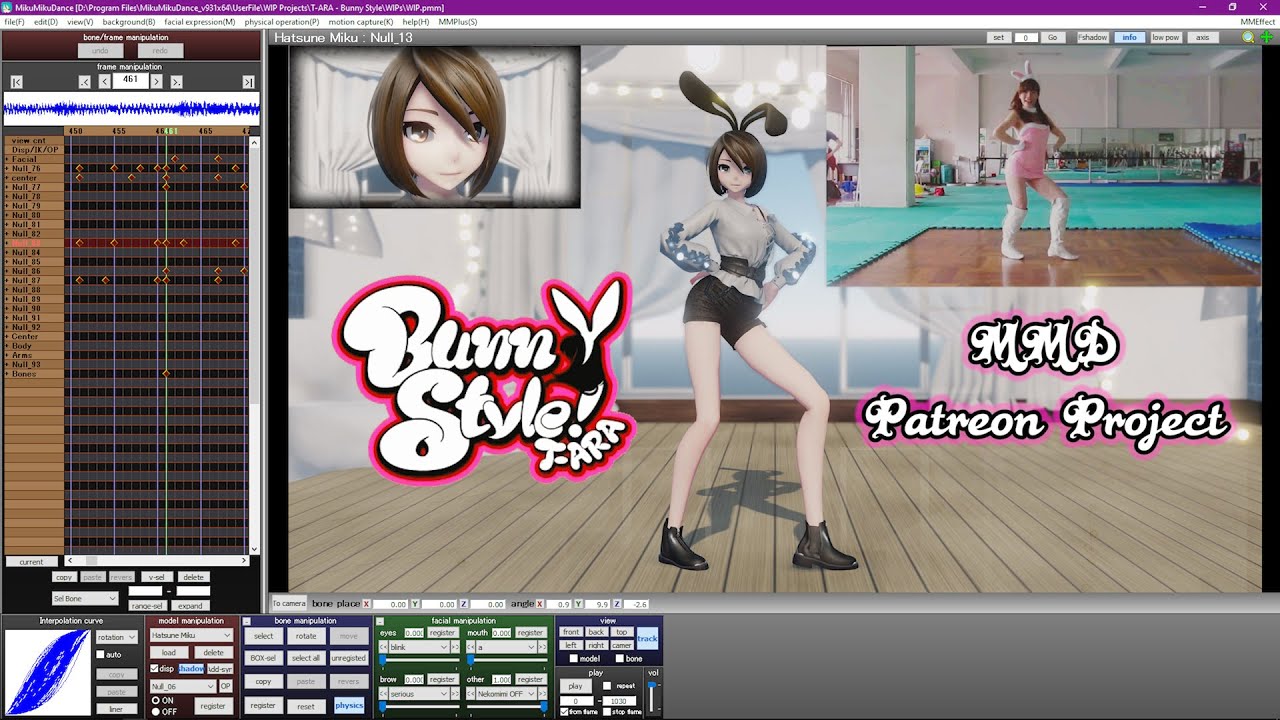Jump to the last frame with >| button
Image resolution: width=1280 pixels, height=720 pixels.
point(248,82)
